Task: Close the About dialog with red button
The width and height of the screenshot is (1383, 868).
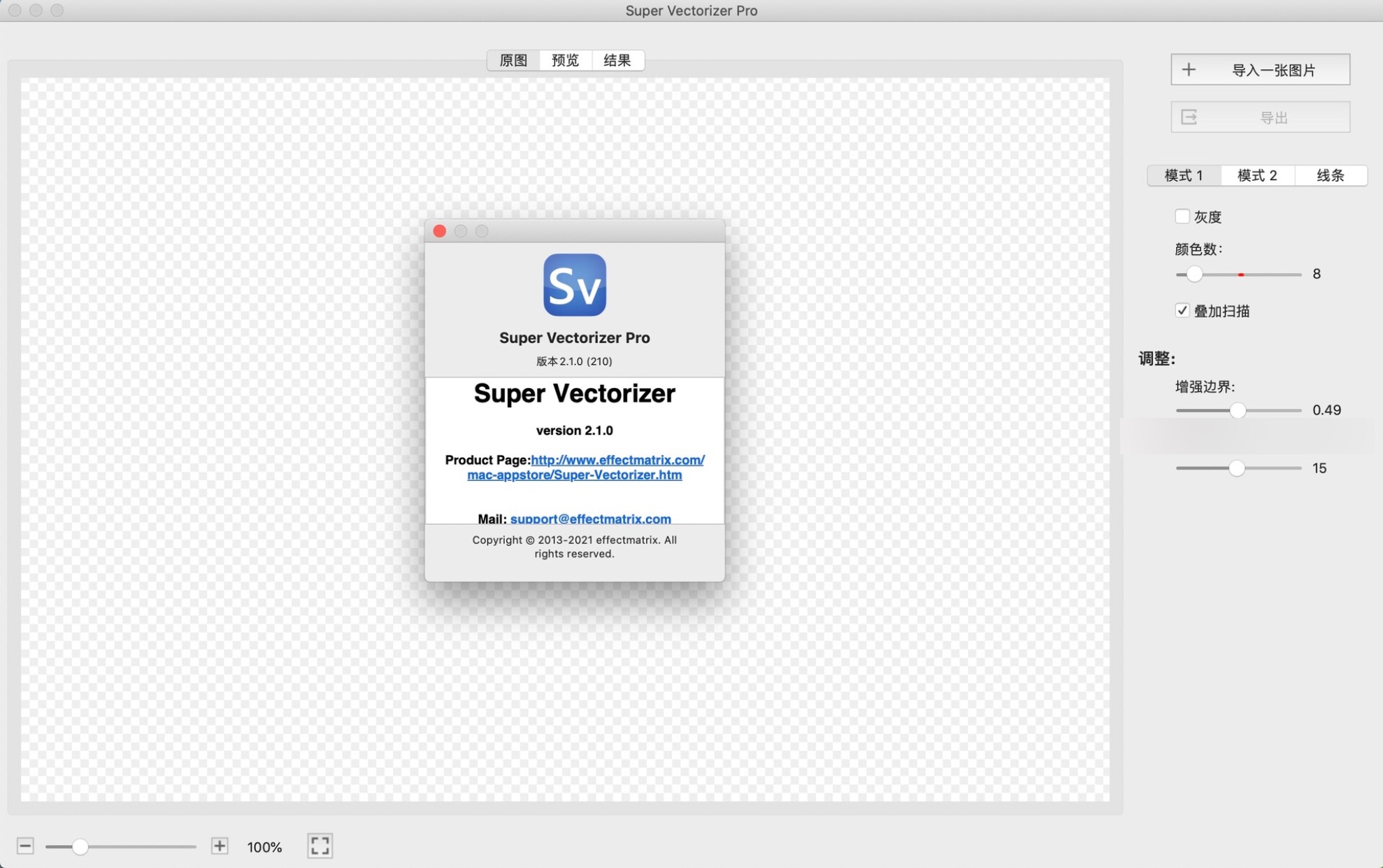Action: click(440, 231)
